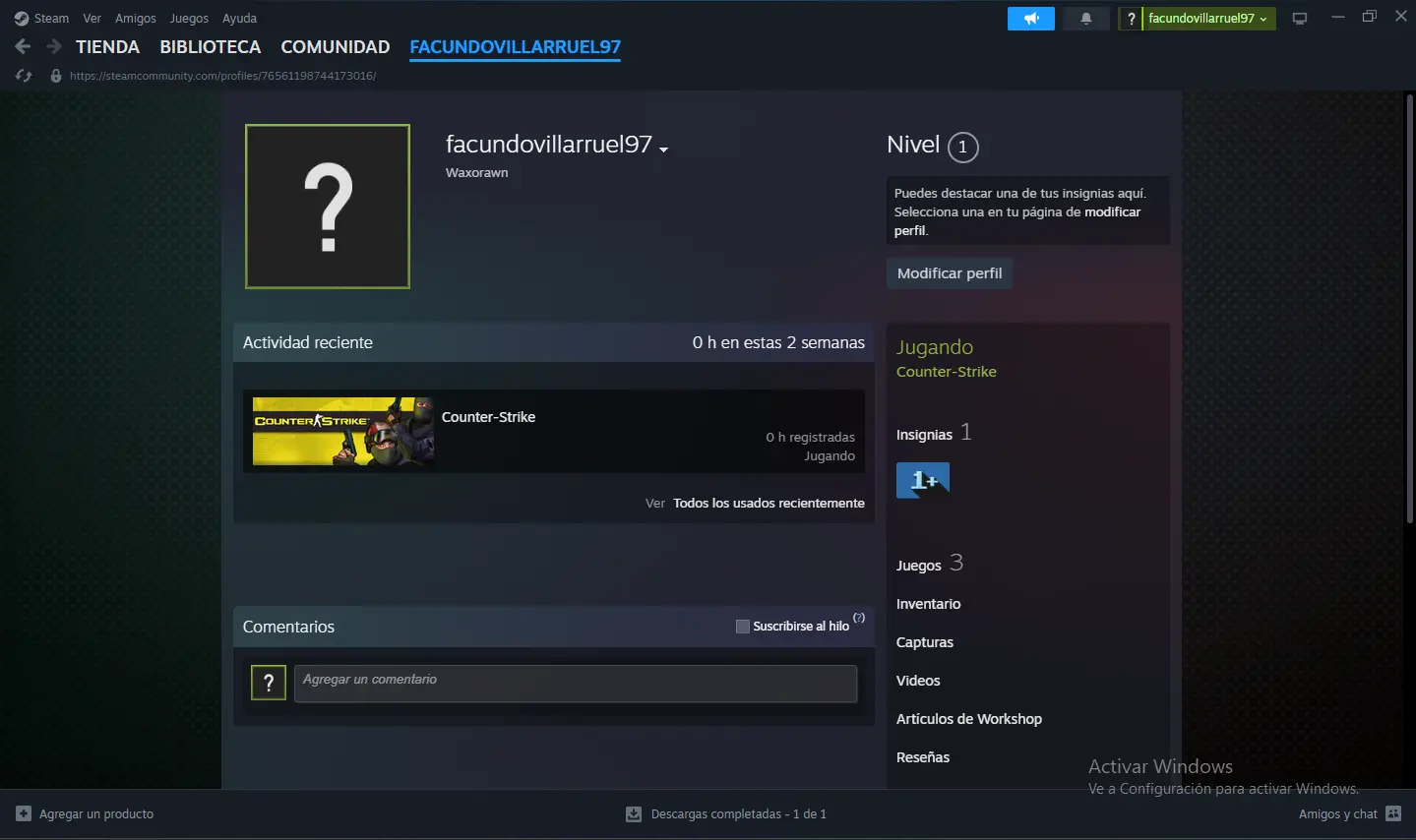The width and height of the screenshot is (1416, 840).
Task: Open the Juegos menu
Action: (x=189, y=19)
